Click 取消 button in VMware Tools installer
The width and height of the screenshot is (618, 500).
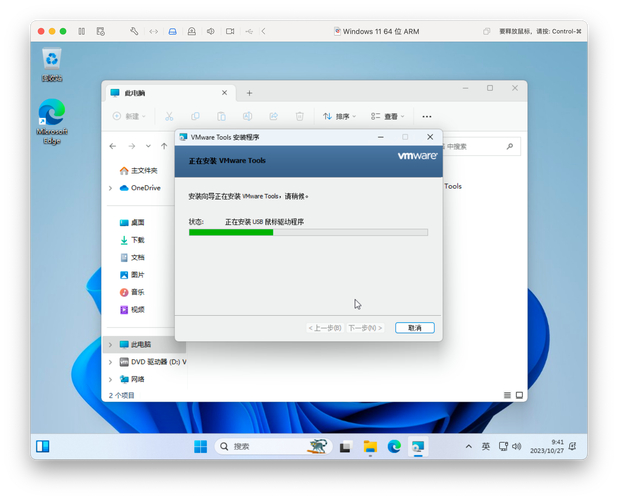[415, 328]
